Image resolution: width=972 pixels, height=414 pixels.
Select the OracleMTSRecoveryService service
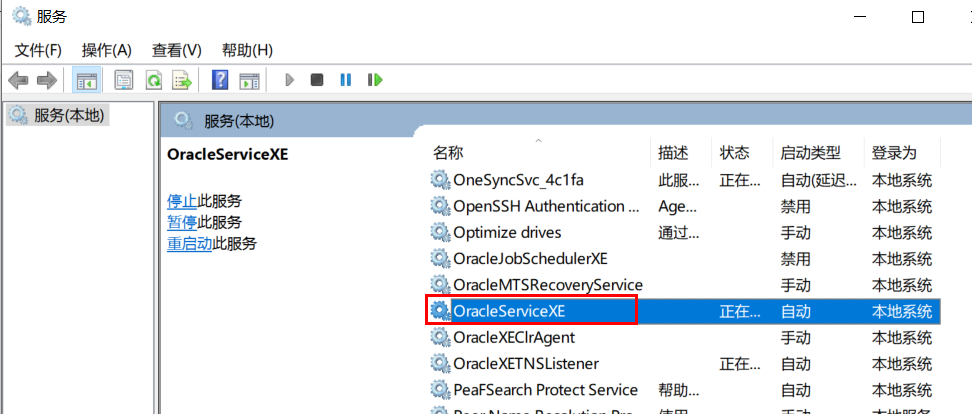pos(548,285)
